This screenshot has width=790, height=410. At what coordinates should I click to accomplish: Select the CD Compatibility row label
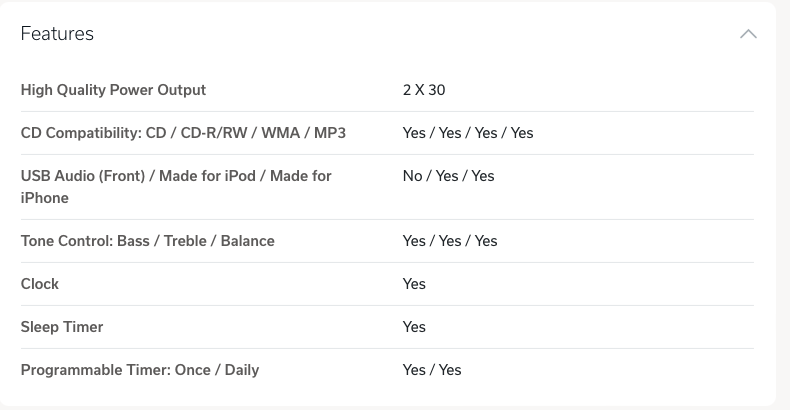click(x=183, y=133)
